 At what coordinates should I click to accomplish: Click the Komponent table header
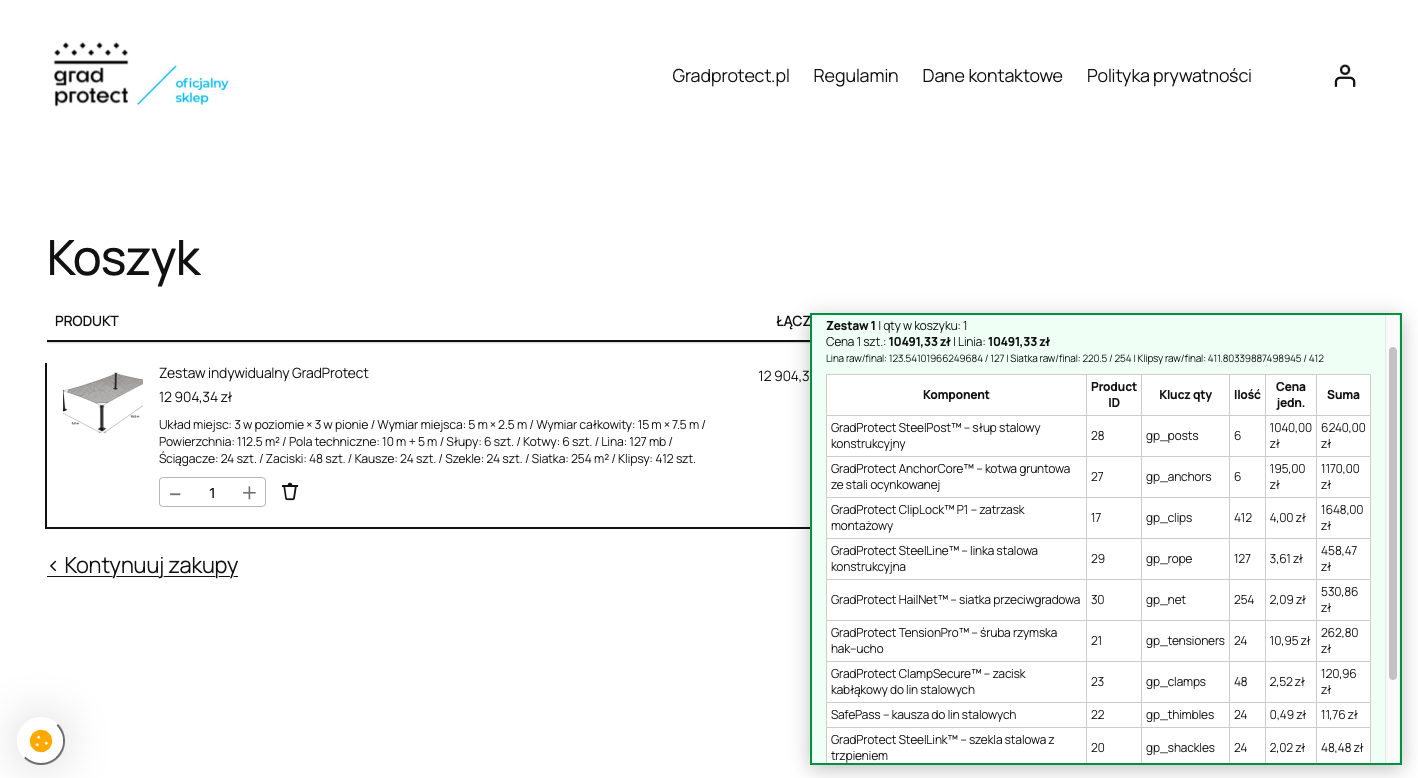point(956,395)
